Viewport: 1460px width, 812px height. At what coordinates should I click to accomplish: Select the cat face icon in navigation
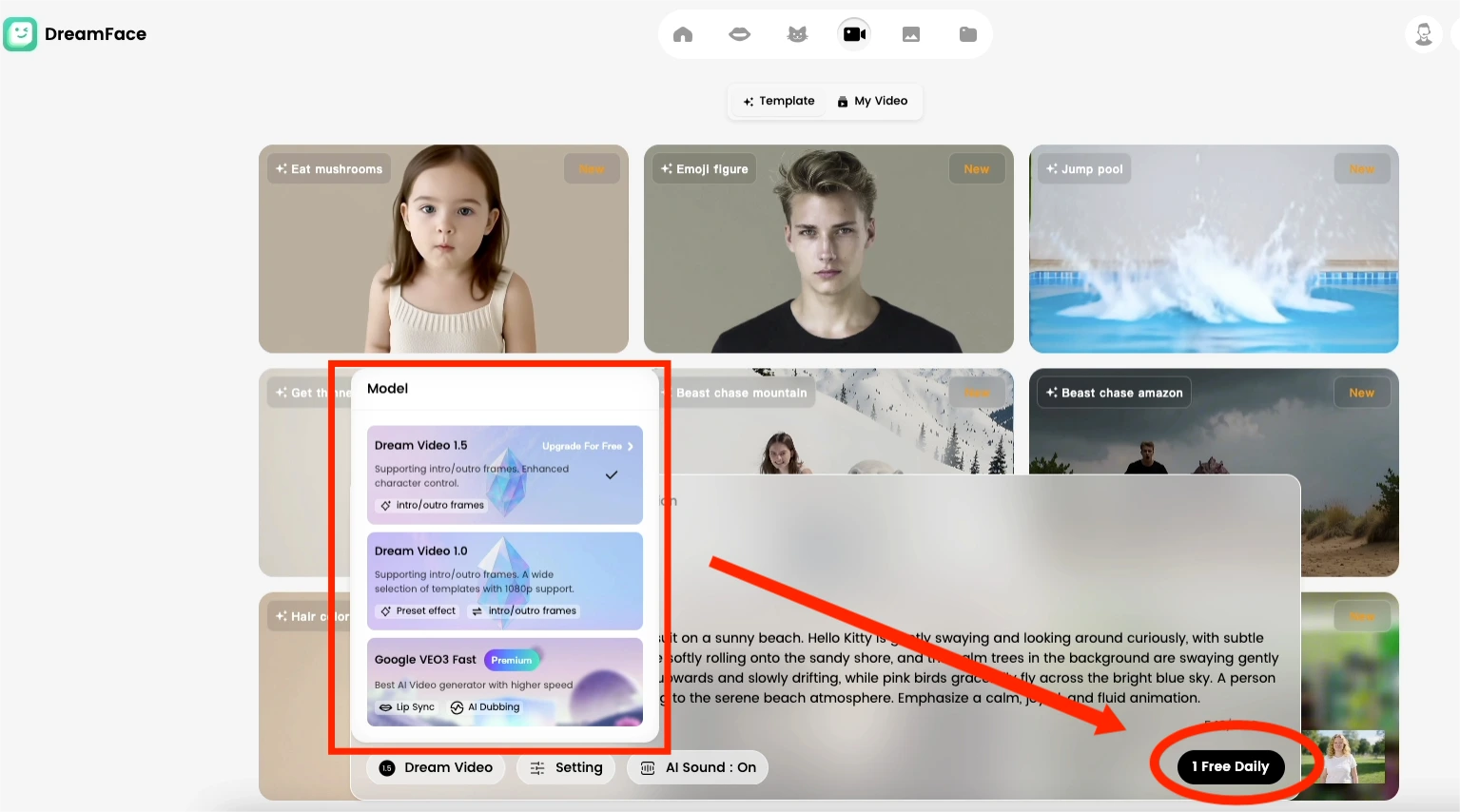tap(797, 34)
